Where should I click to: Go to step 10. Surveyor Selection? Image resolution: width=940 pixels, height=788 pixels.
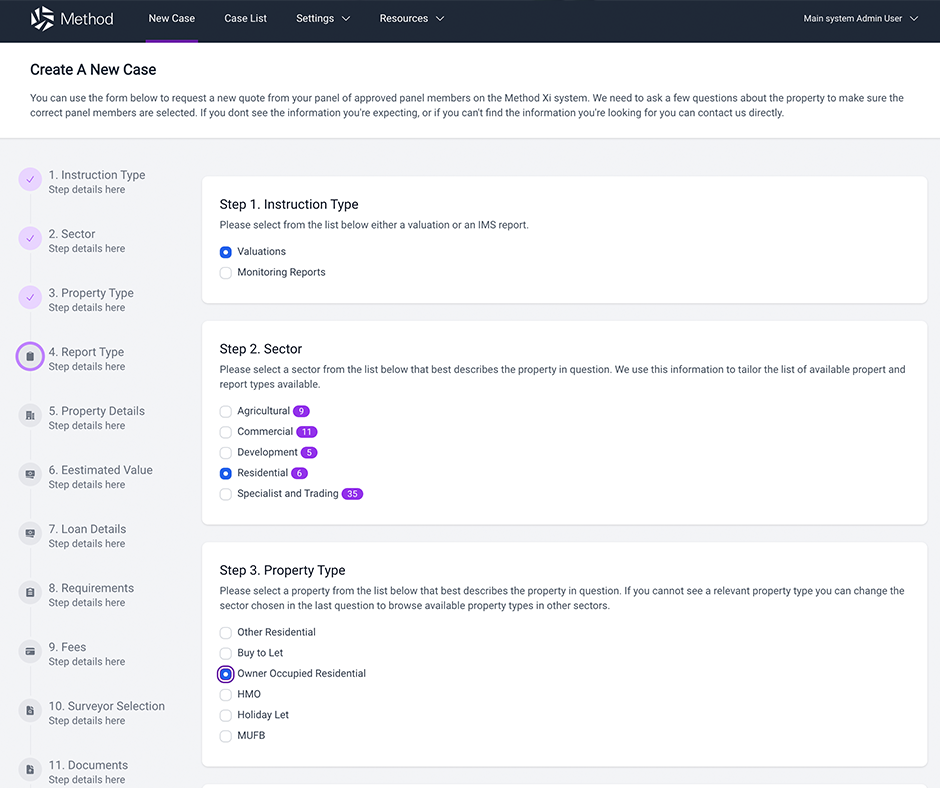tap(107, 706)
